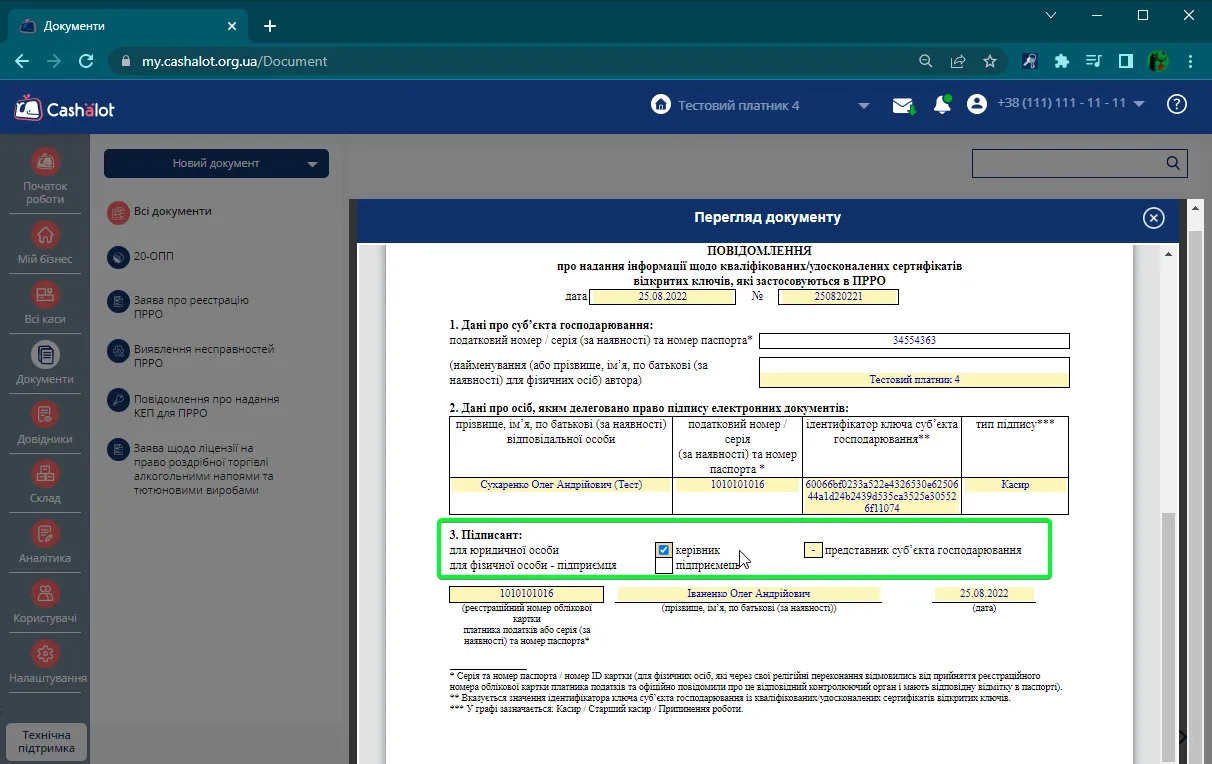Select 20-ОПП document type
1212x764 pixels.
[x=141, y=257]
